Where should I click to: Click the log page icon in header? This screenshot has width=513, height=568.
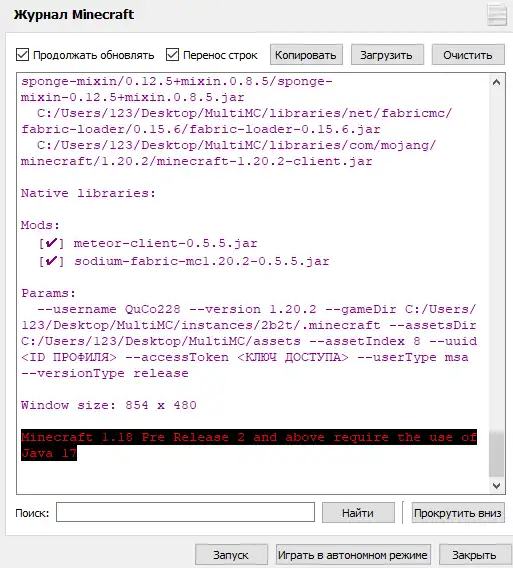click(x=497, y=14)
